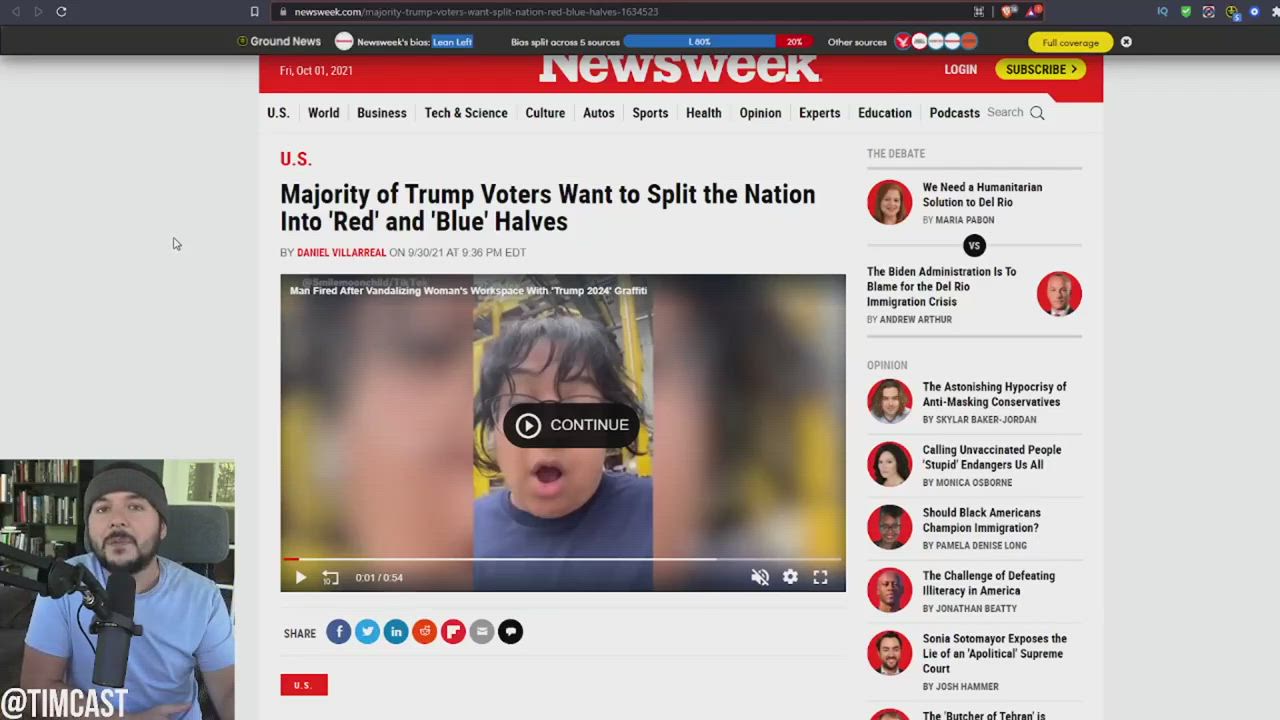
Task: Click the video progress bar
Action: click(x=563, y=559)
